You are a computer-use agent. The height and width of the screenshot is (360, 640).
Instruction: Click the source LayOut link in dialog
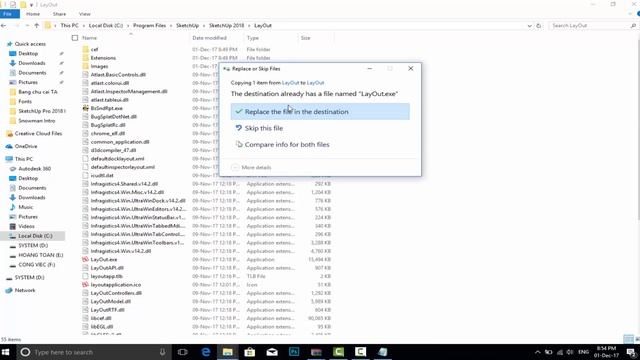coord(290,82)
